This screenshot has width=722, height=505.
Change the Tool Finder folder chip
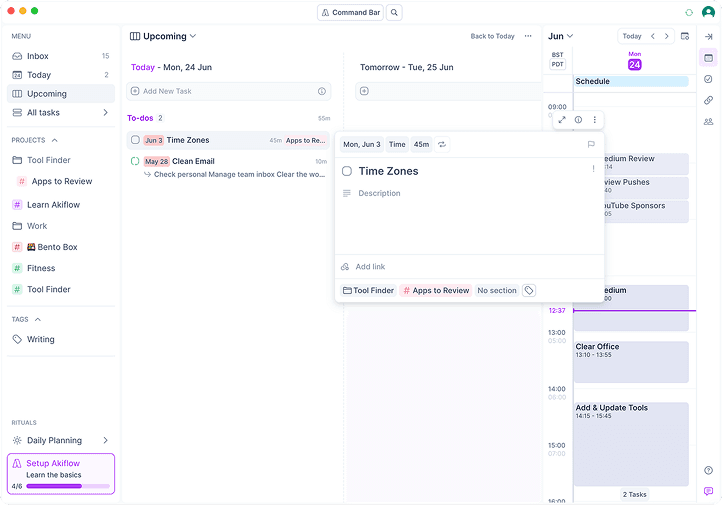click(x=368, y=290)
